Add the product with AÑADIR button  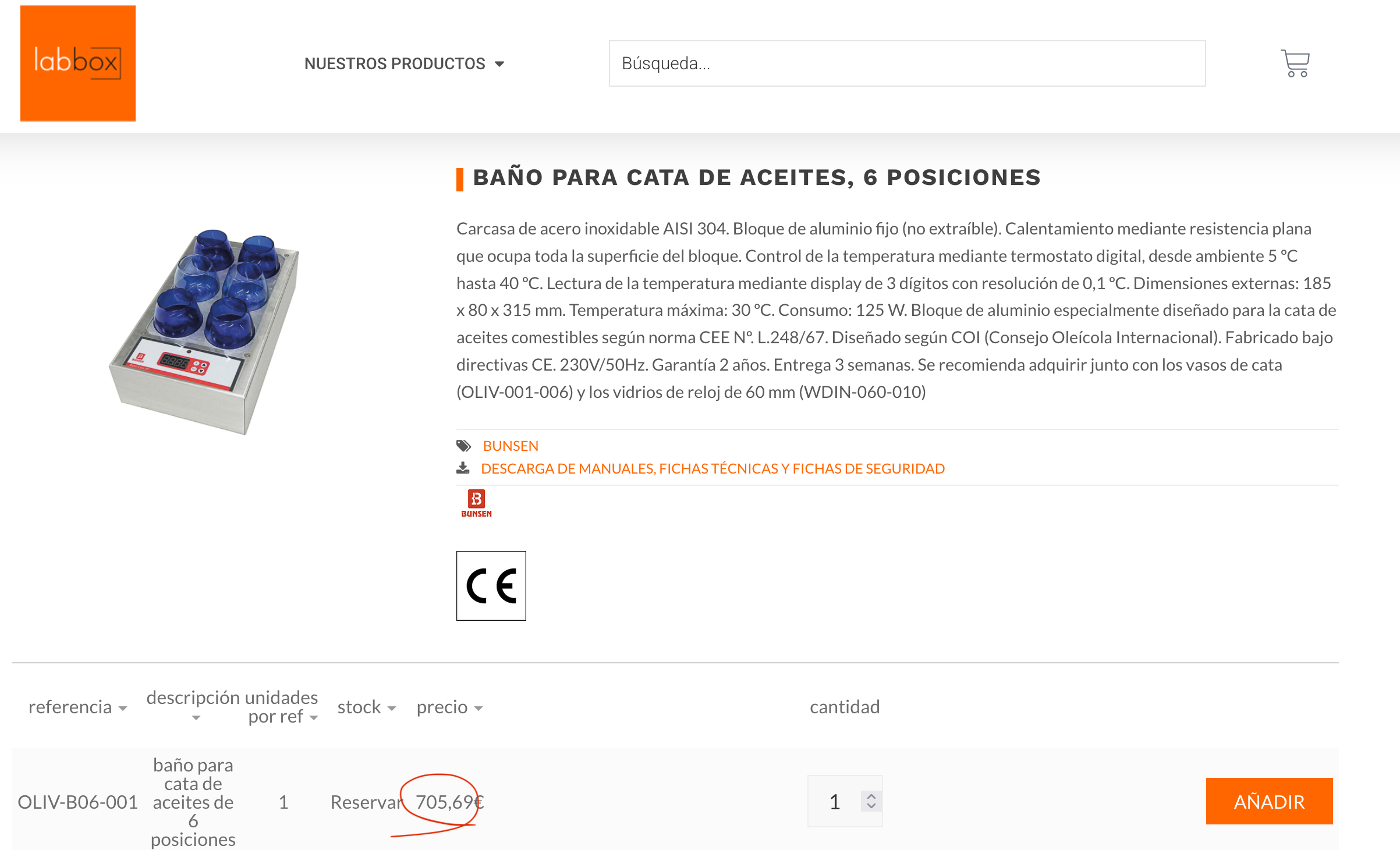(1269, 802)
